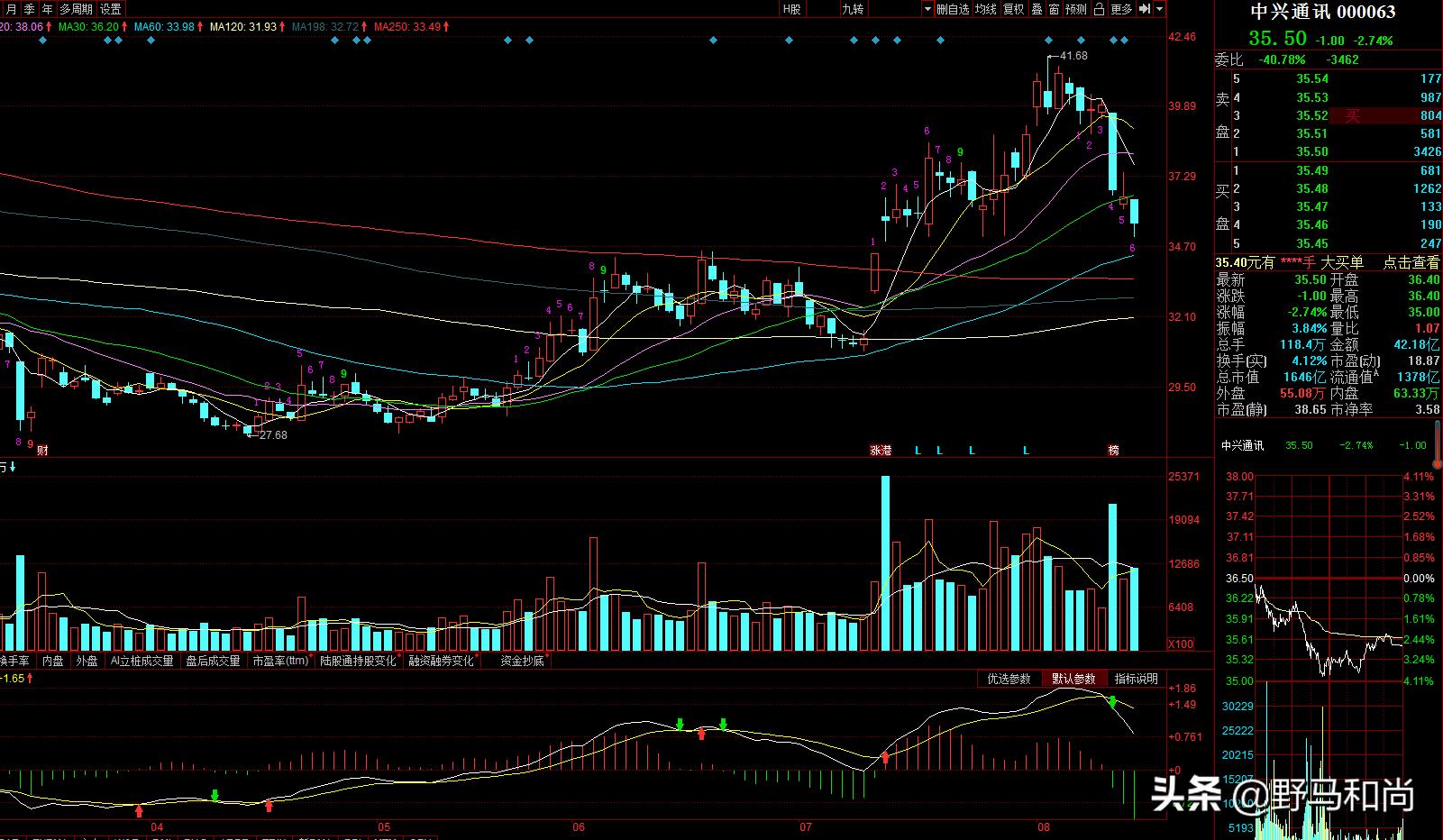Click the 榜 marker on chart bottom
Viewport: 1443px width, 840px height.
click(x=1113, y=450)
